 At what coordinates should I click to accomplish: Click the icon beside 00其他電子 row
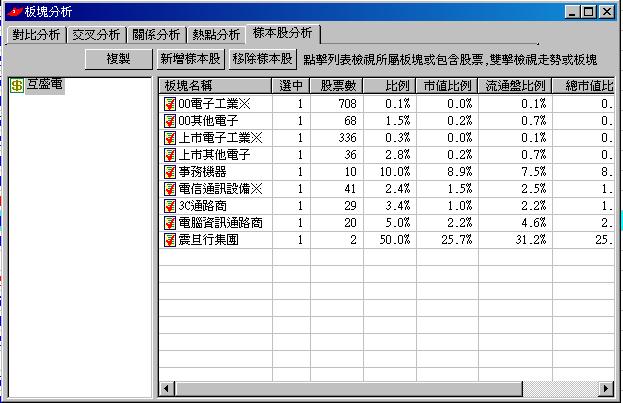point(169,121)
